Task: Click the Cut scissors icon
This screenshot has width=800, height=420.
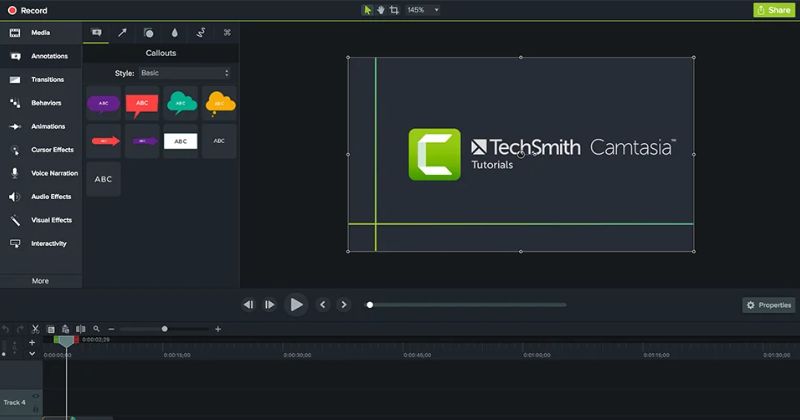Action: 35,329
